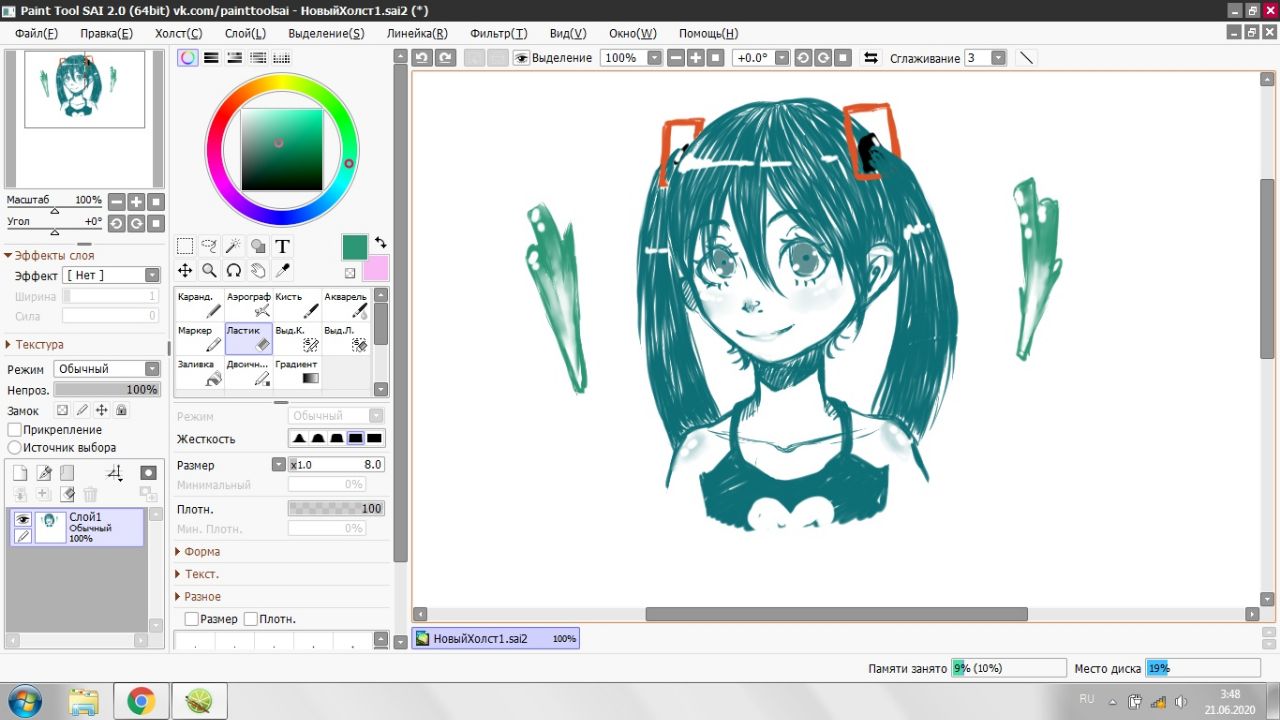Open the Слой menu
1280x720 pixels.
coord(245,33)
